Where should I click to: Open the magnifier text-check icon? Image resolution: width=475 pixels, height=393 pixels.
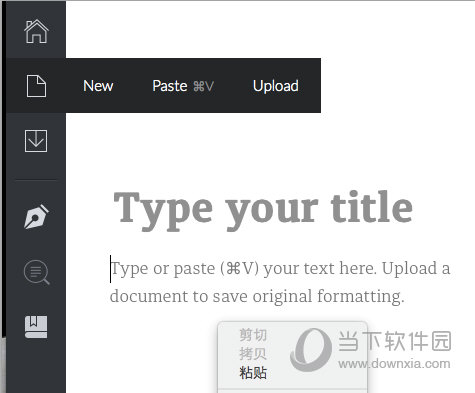[37, 272]
